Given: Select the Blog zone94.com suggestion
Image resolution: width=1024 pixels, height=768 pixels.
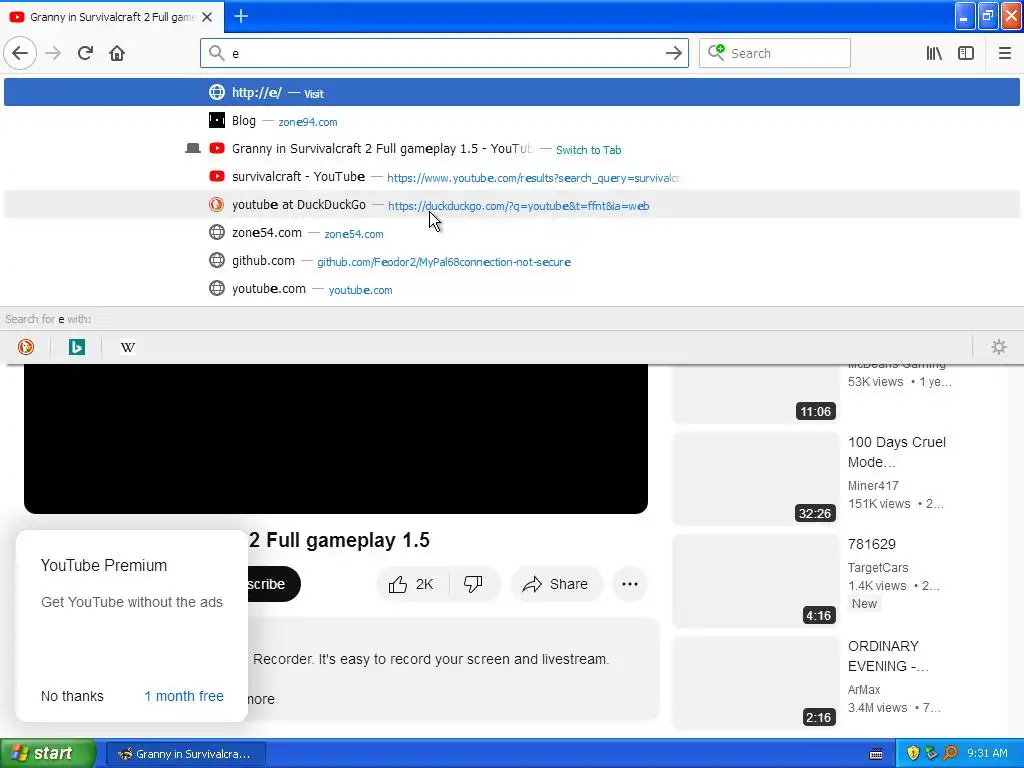Looking at the screenshot, I should (512, 121).
